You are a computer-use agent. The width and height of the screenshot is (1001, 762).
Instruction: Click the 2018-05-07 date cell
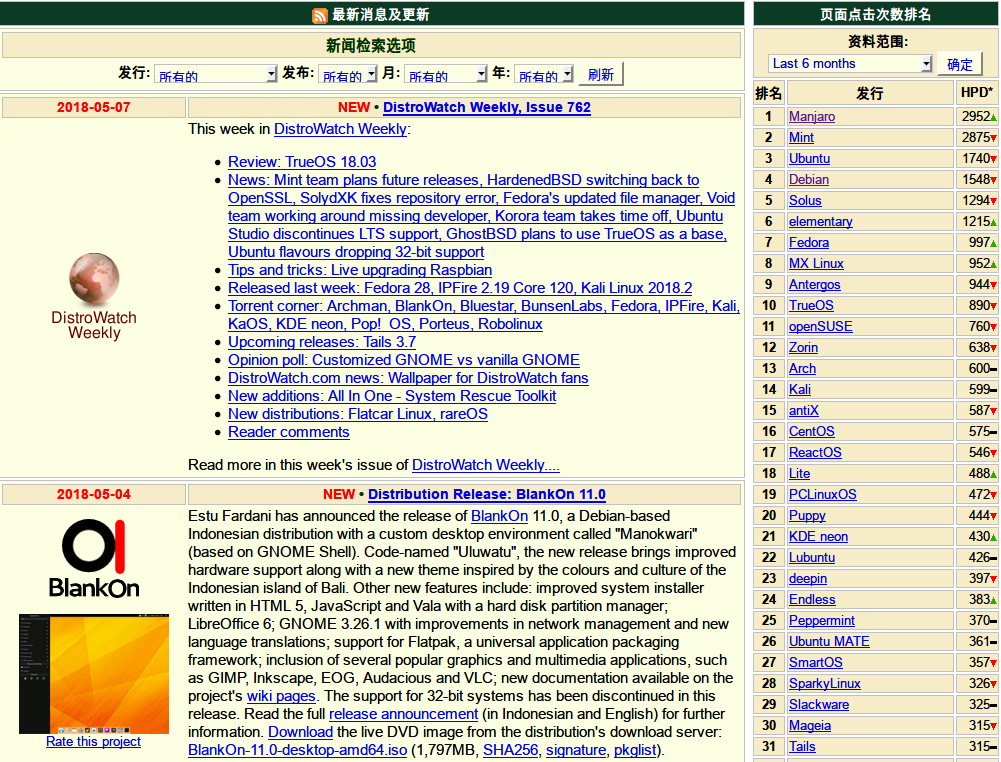point(94,107)
